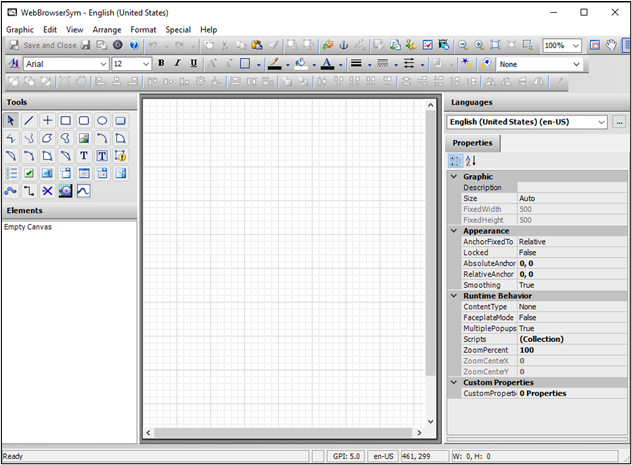This screenshot has height=465, width=632.
Task: Activate the Pan hand tool
Action: (611, 45)
